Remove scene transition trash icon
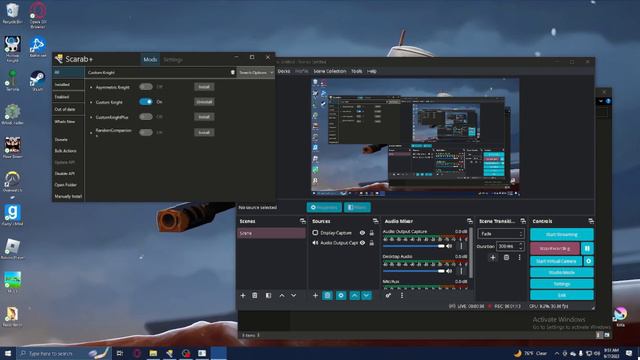This screenshot has width=640, height=360. pos(506,258)
